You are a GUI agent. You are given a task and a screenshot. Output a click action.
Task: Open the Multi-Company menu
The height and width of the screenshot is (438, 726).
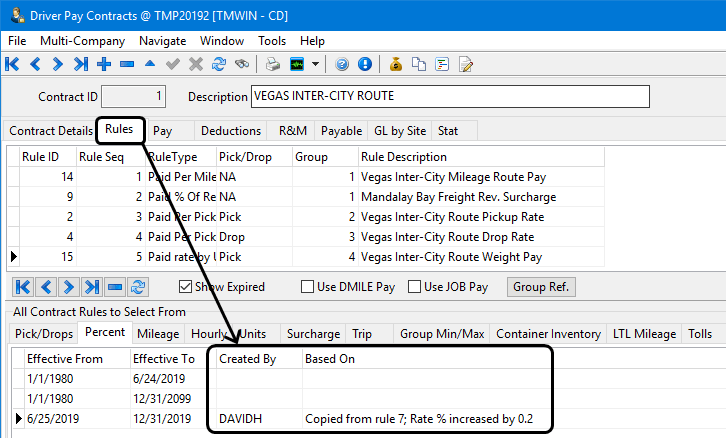click(x=82, y=41)
